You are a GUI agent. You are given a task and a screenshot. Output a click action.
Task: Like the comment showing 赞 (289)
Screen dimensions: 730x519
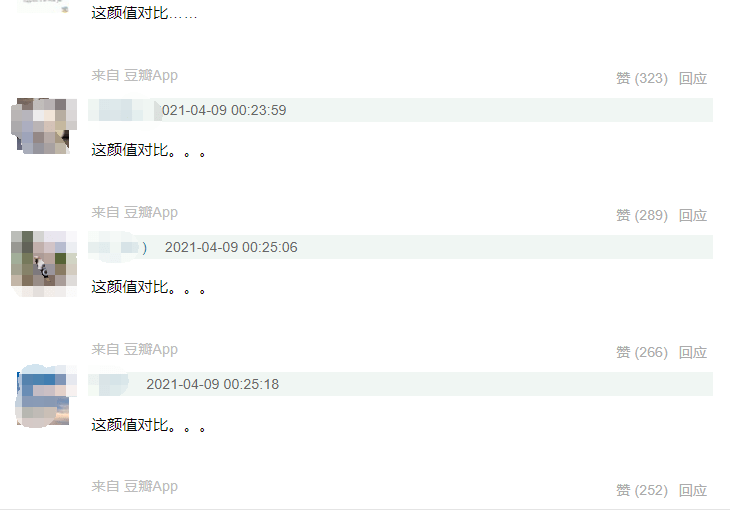point(642,215)
